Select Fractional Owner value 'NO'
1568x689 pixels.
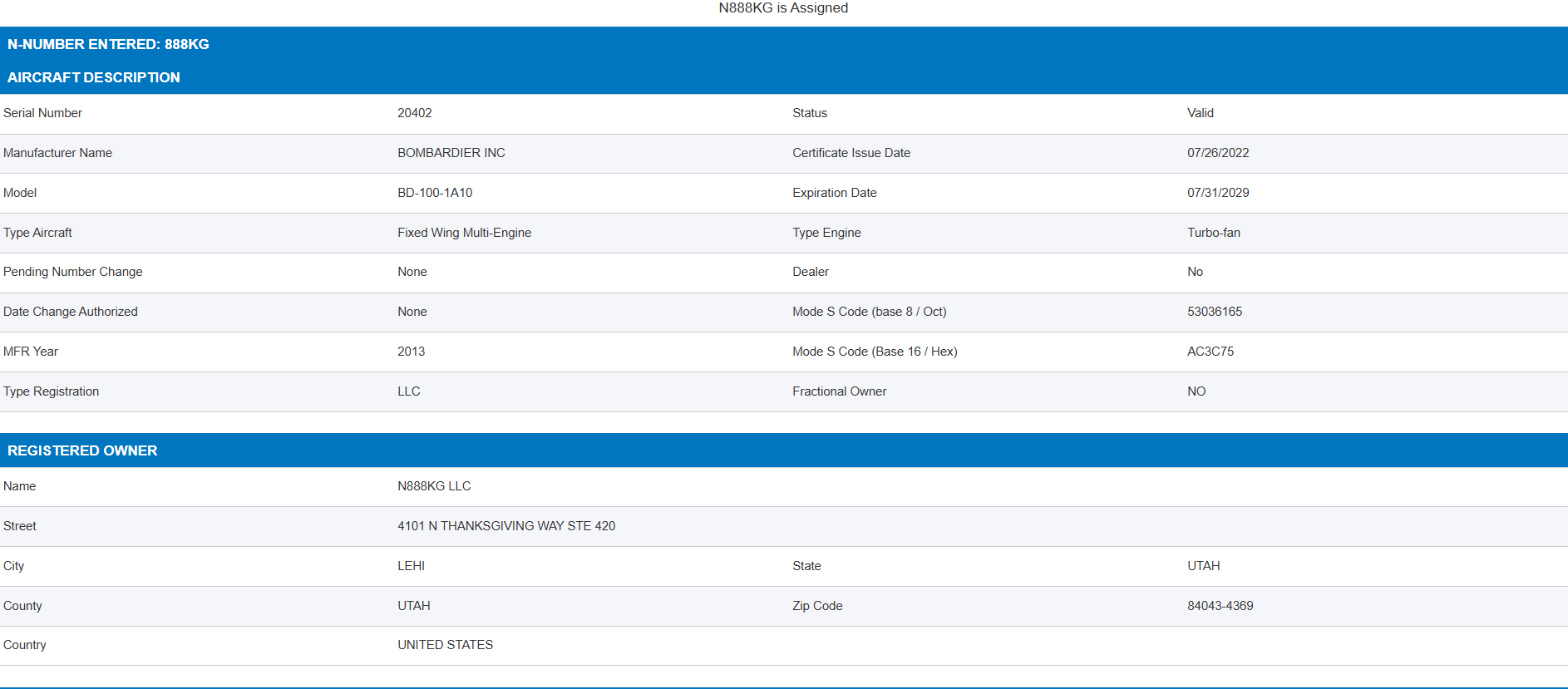[x=1196, y=391]
